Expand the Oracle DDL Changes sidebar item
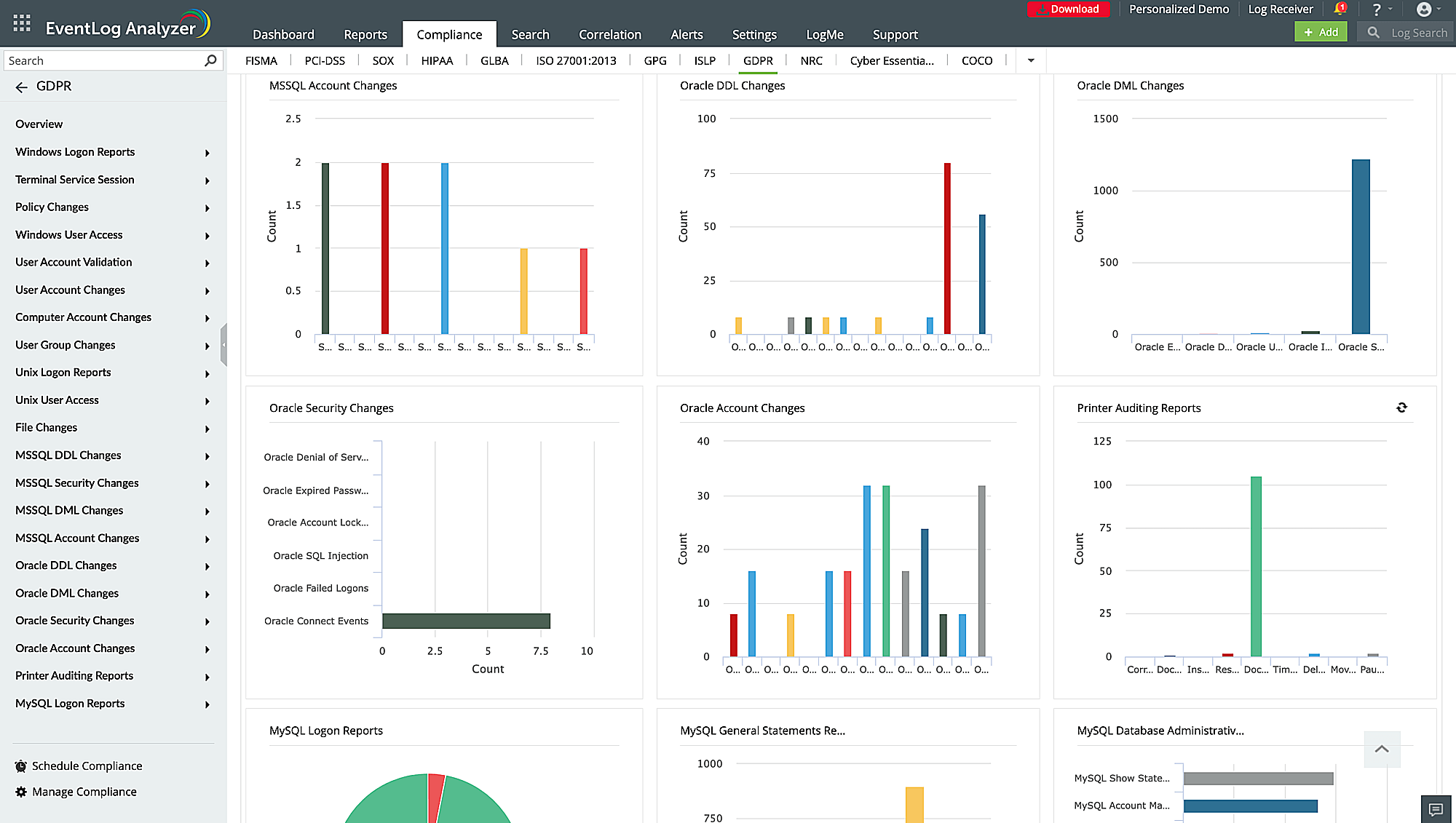The height and width of the screenshot is (823, 1456). (x=207, y=566)
